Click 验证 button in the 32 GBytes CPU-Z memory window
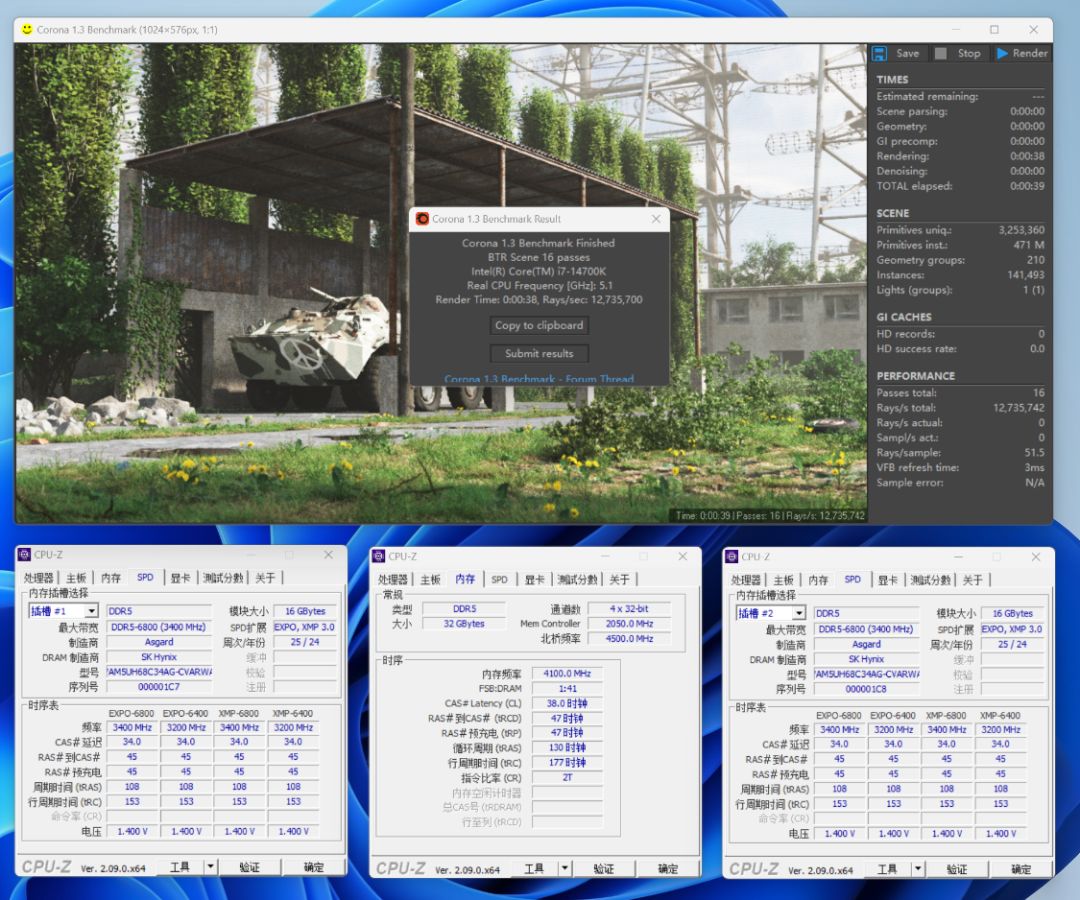The image size is (1080, 900). (x=603, y=868)
